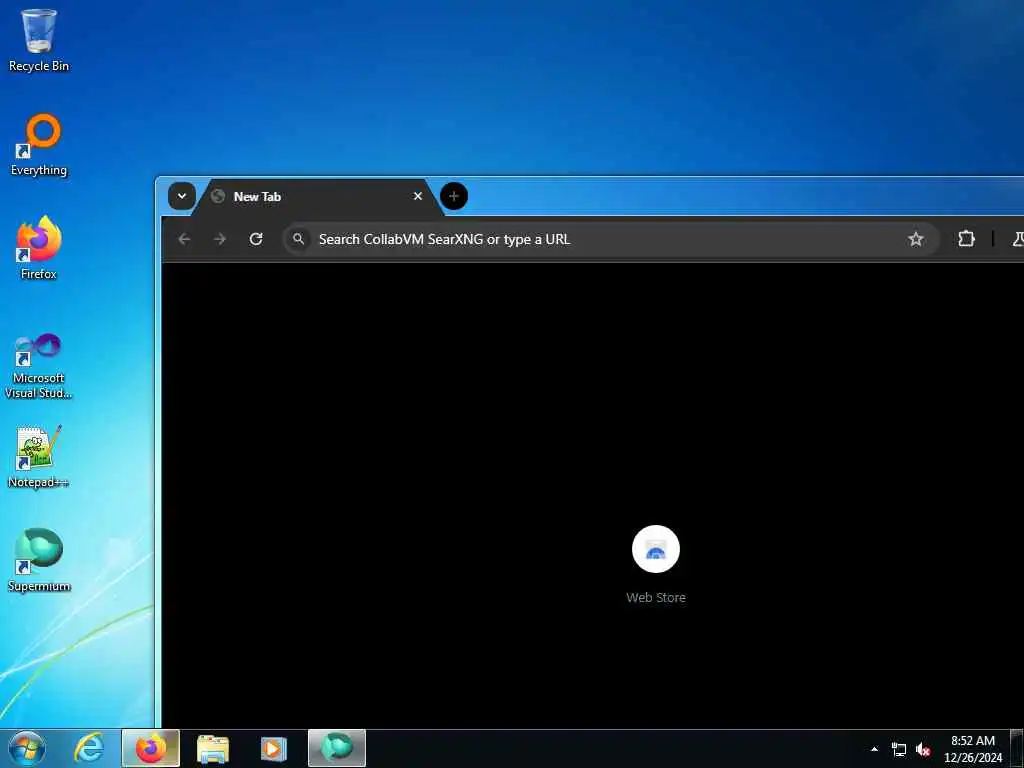Screen dimensions: 1024x768
Task: Select the Notepad++ desktop shortcut
Action: 39,457
